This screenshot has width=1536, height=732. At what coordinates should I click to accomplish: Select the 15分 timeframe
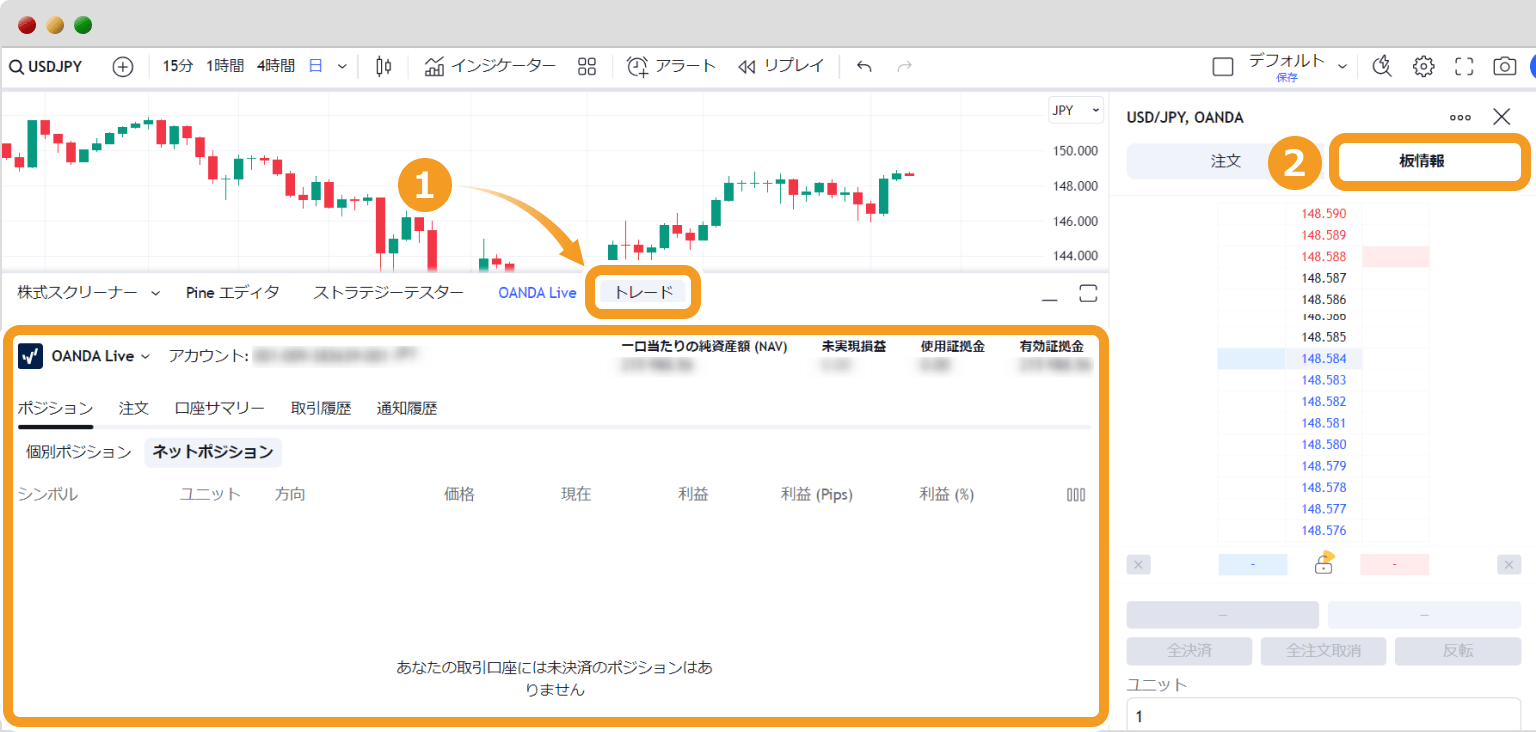(177, 66)
